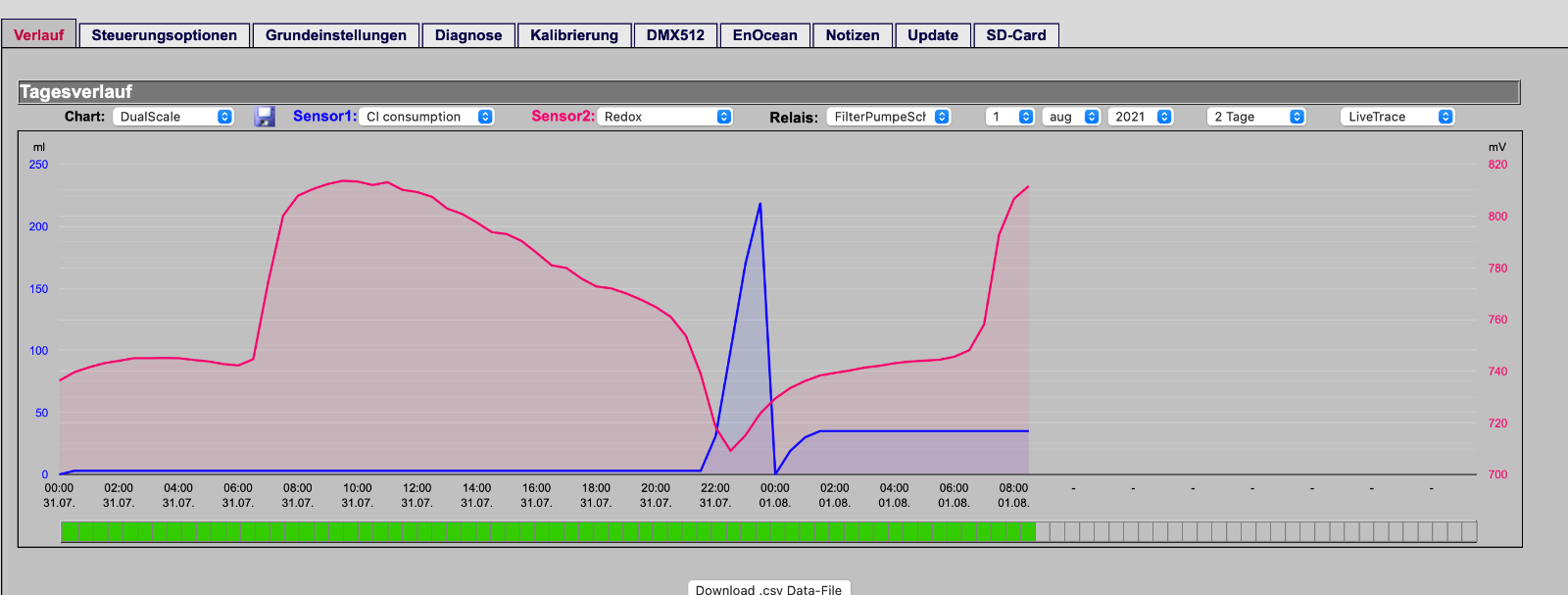This screenshot has width=1568, height=595.
Task: Click the Sensor2: label
Action: click(x=563, y=116)
